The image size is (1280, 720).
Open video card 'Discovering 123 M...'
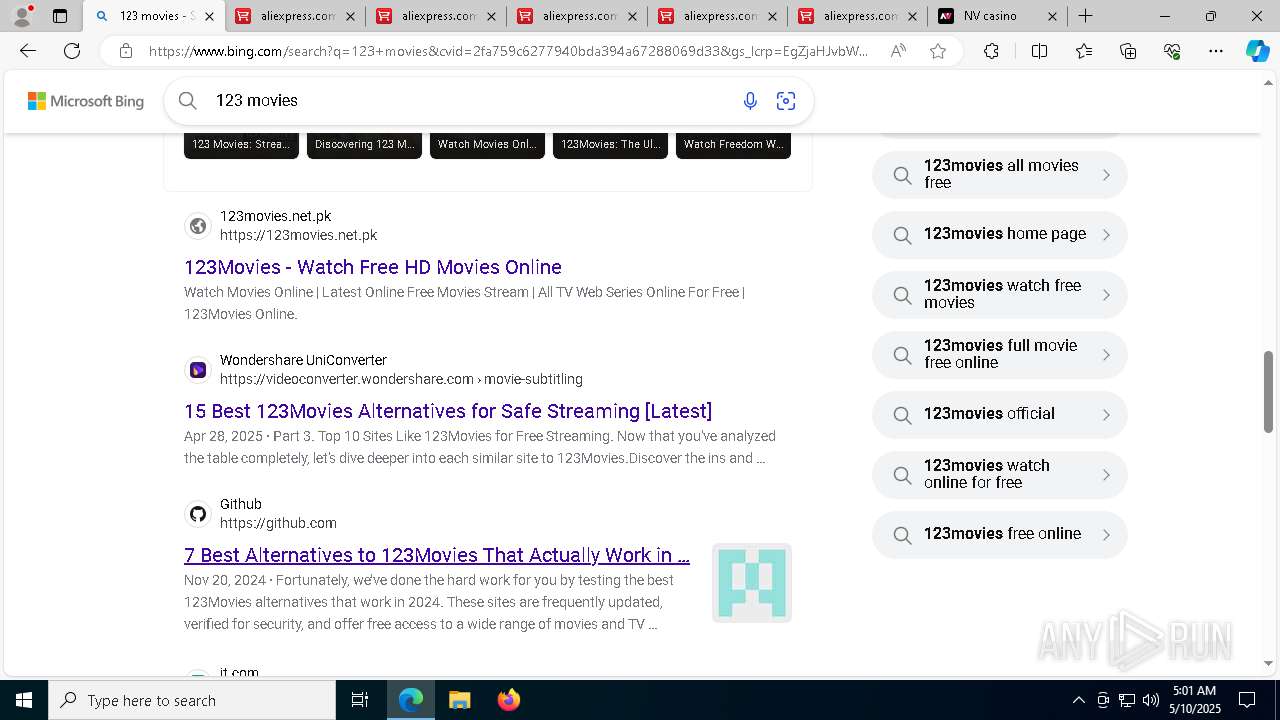coord(364,145)
